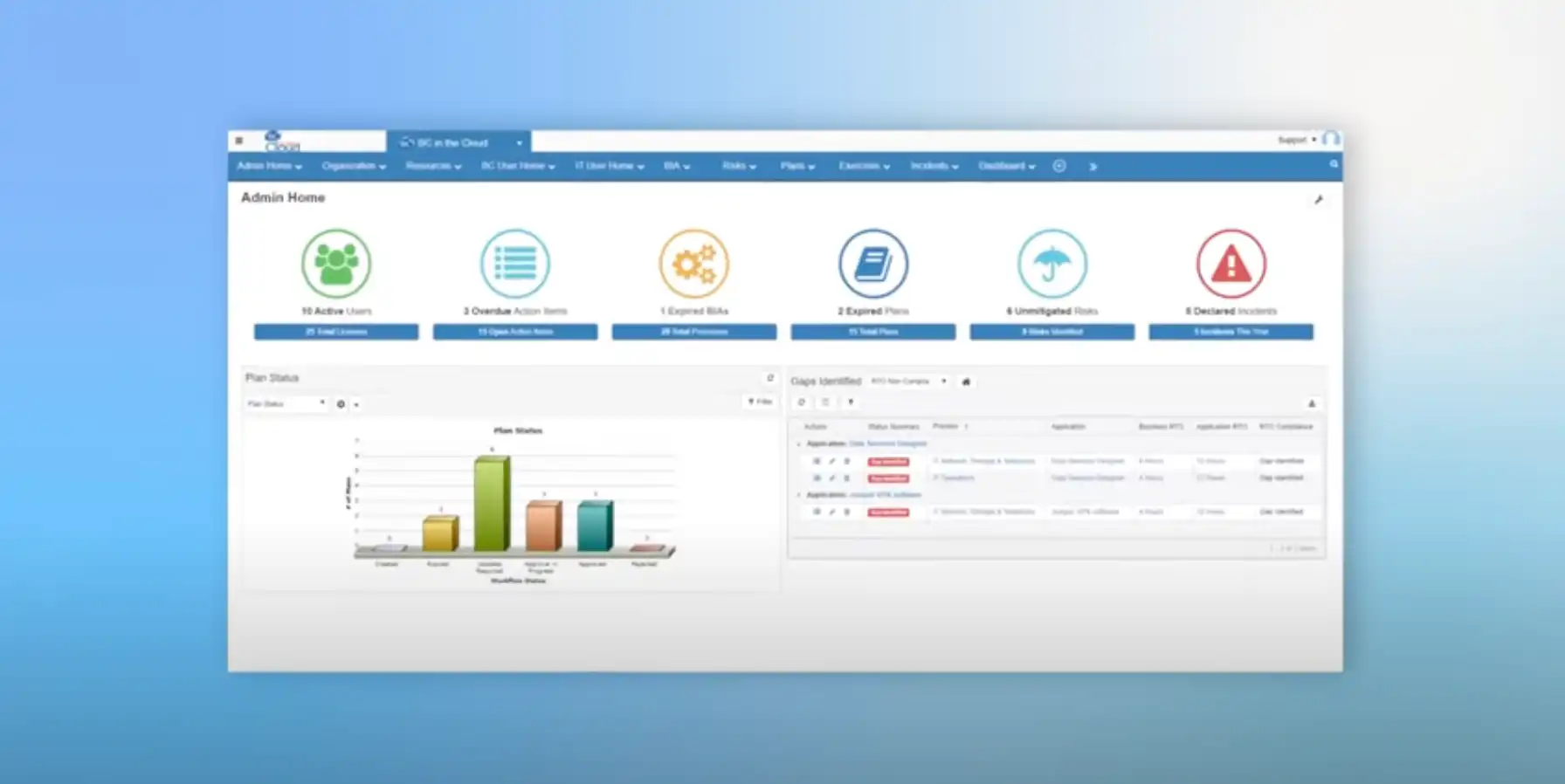Click the BC in the Cloud logo

tap(282, 141)
